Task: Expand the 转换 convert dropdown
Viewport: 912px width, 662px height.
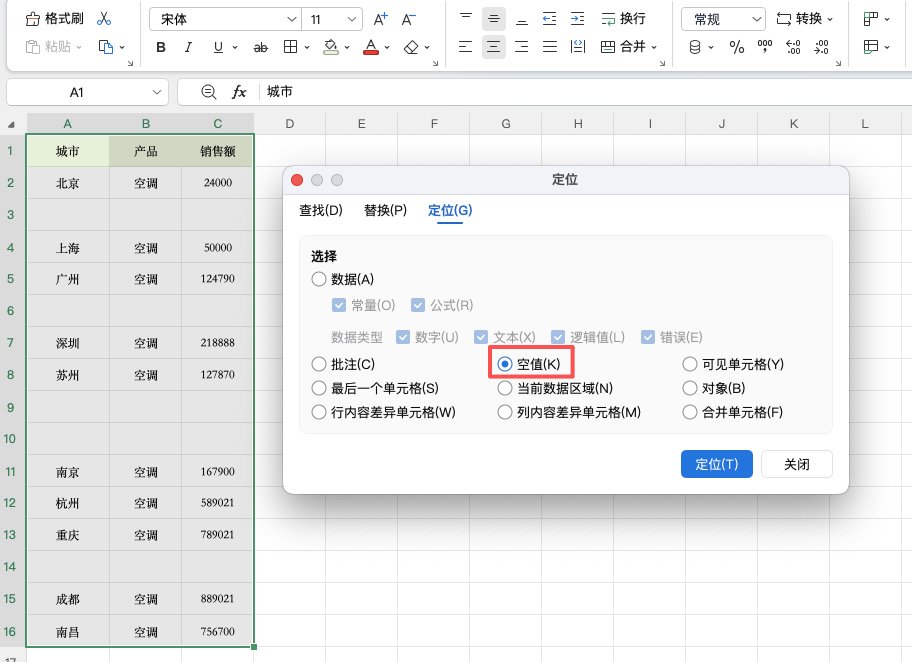Action: (x=830, y=19)
